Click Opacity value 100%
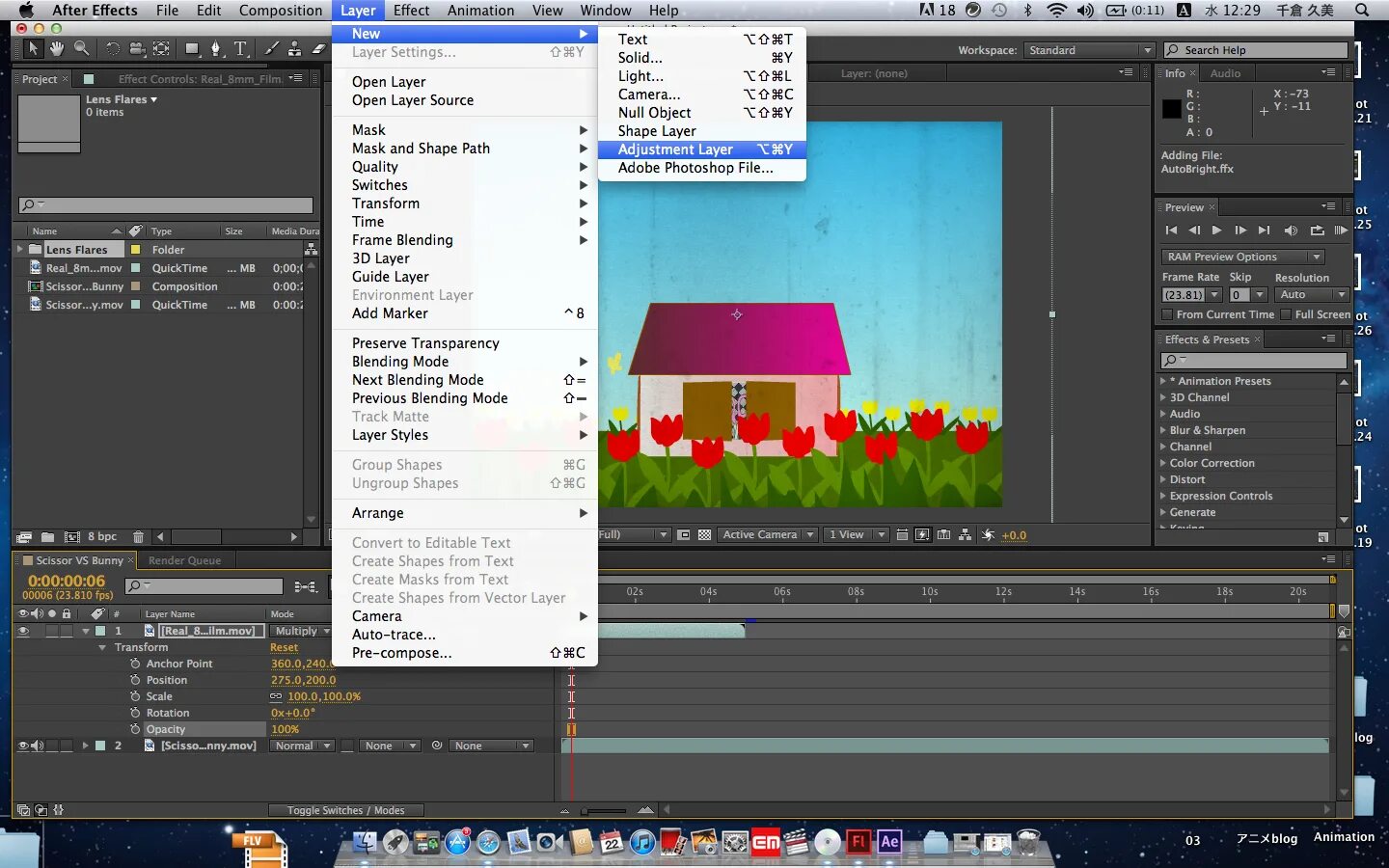Image resolution: width=1389 pixels, height=868 pixels. [285, 729]
